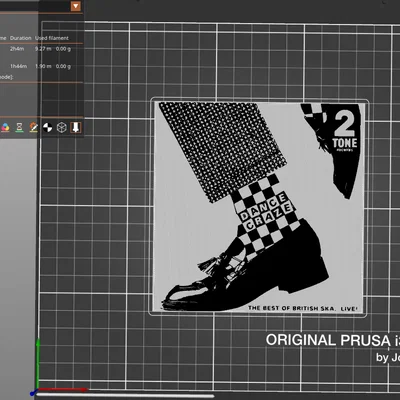Toggle the wireframe cube shells icon
The width and height of the screenshot is (400, 400).
point(62,127)
